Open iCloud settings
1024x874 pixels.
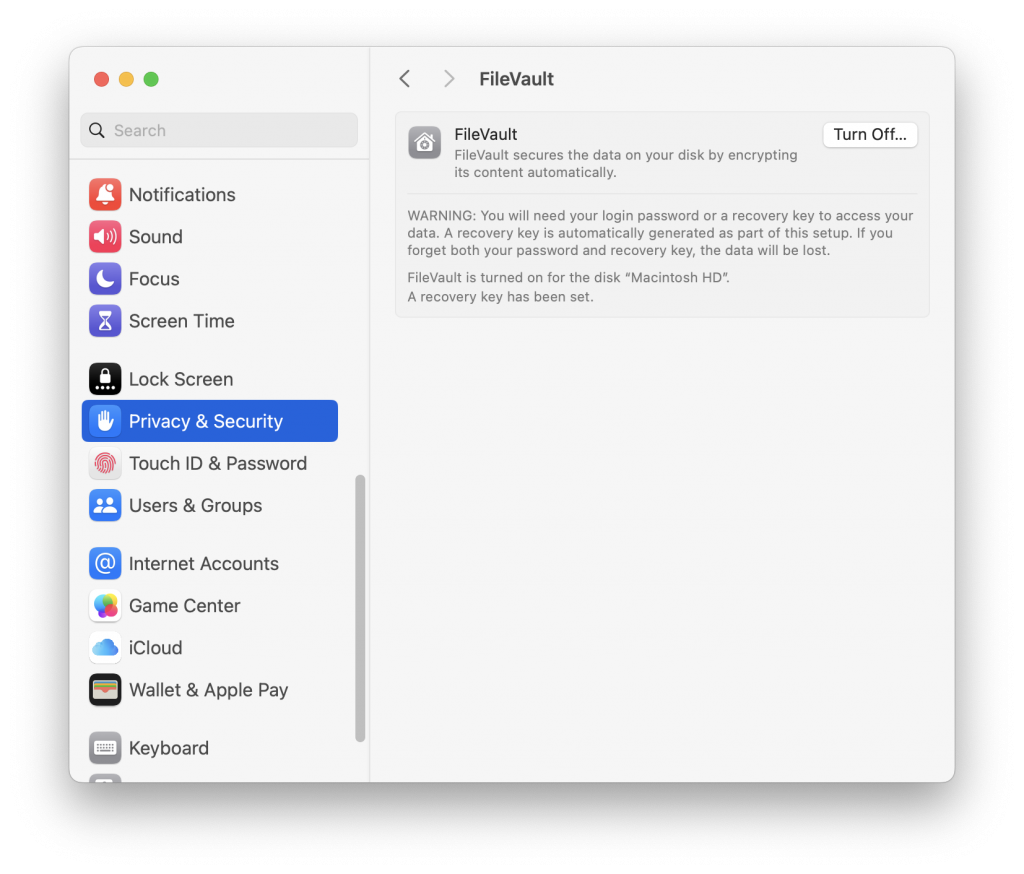[x=158, y=648]
